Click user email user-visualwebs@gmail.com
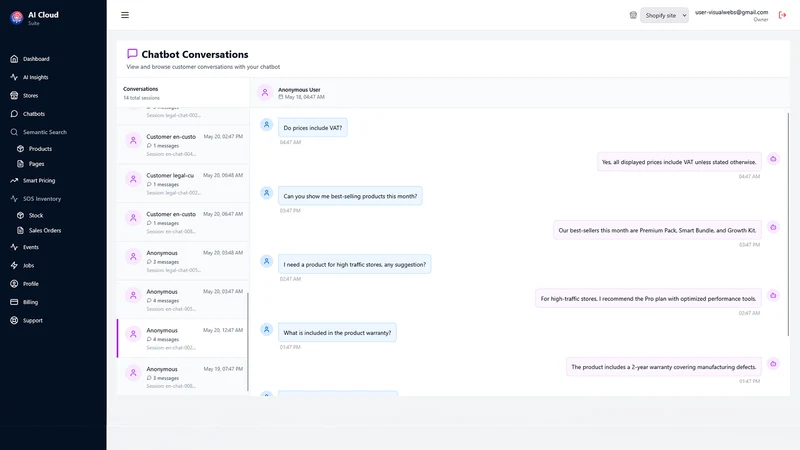Image resolution: width=800 pixels, height=450 pixels. click(731, 12)
